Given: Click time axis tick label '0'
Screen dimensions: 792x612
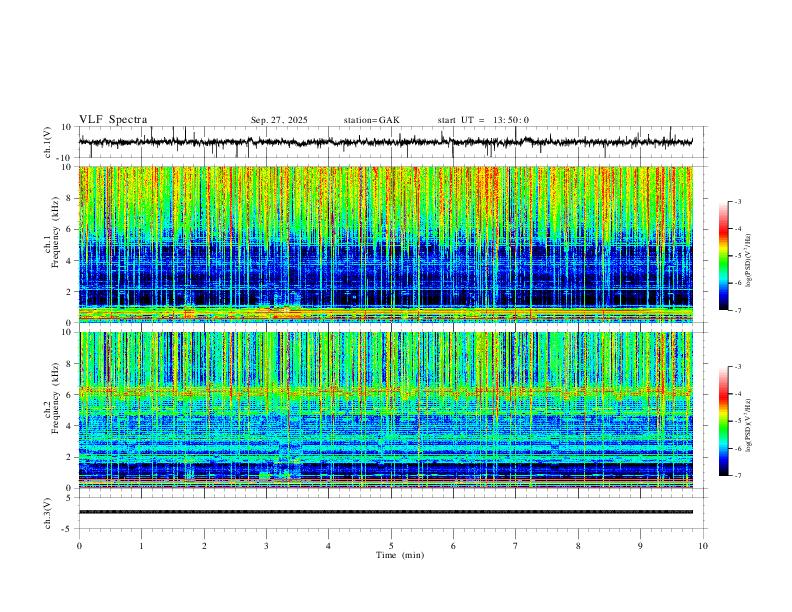Looking at the screenshot, I should (x=79, y=546).
